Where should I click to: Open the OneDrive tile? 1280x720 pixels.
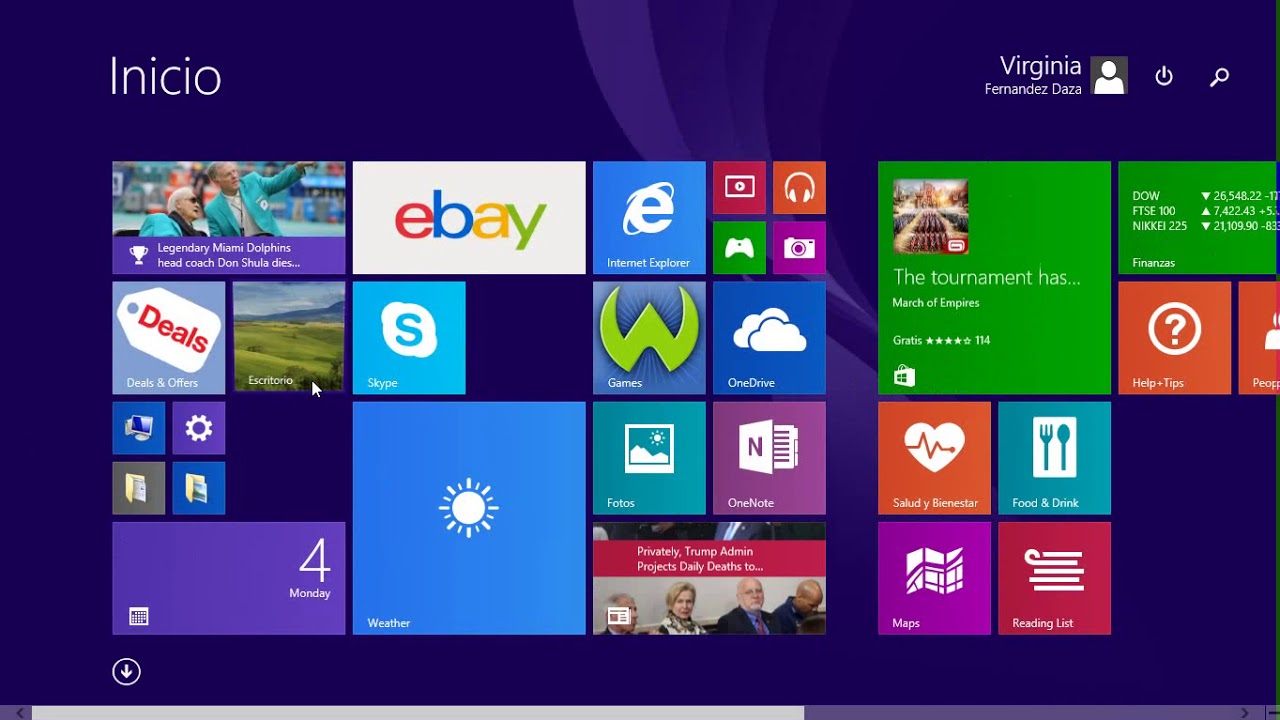pyautogui.click(x=769, y=338)
